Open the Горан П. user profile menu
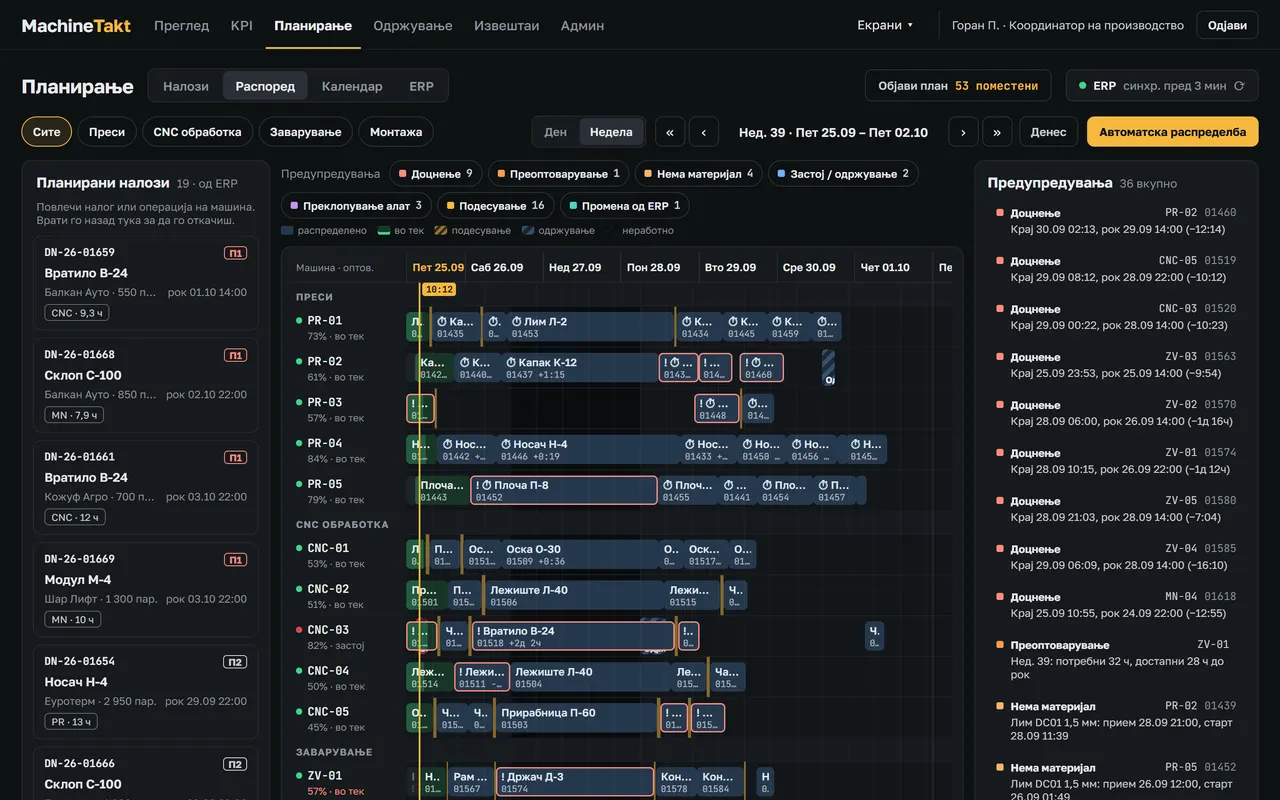Image resolution: width=1280 pixels, height=800 pixels. pos(1068,25)
